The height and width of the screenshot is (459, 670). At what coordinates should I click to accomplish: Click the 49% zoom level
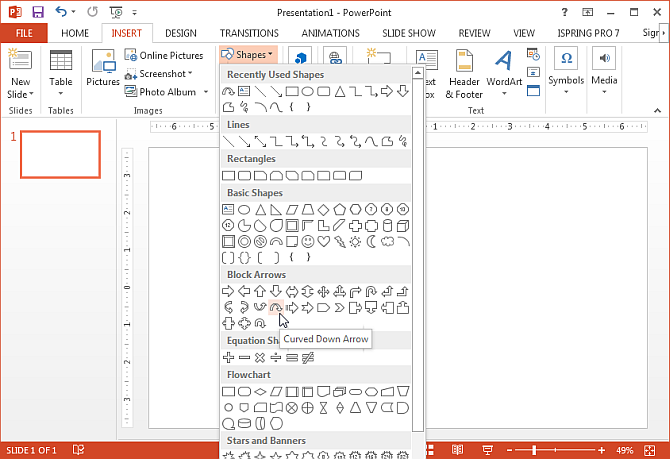(625, 450)
